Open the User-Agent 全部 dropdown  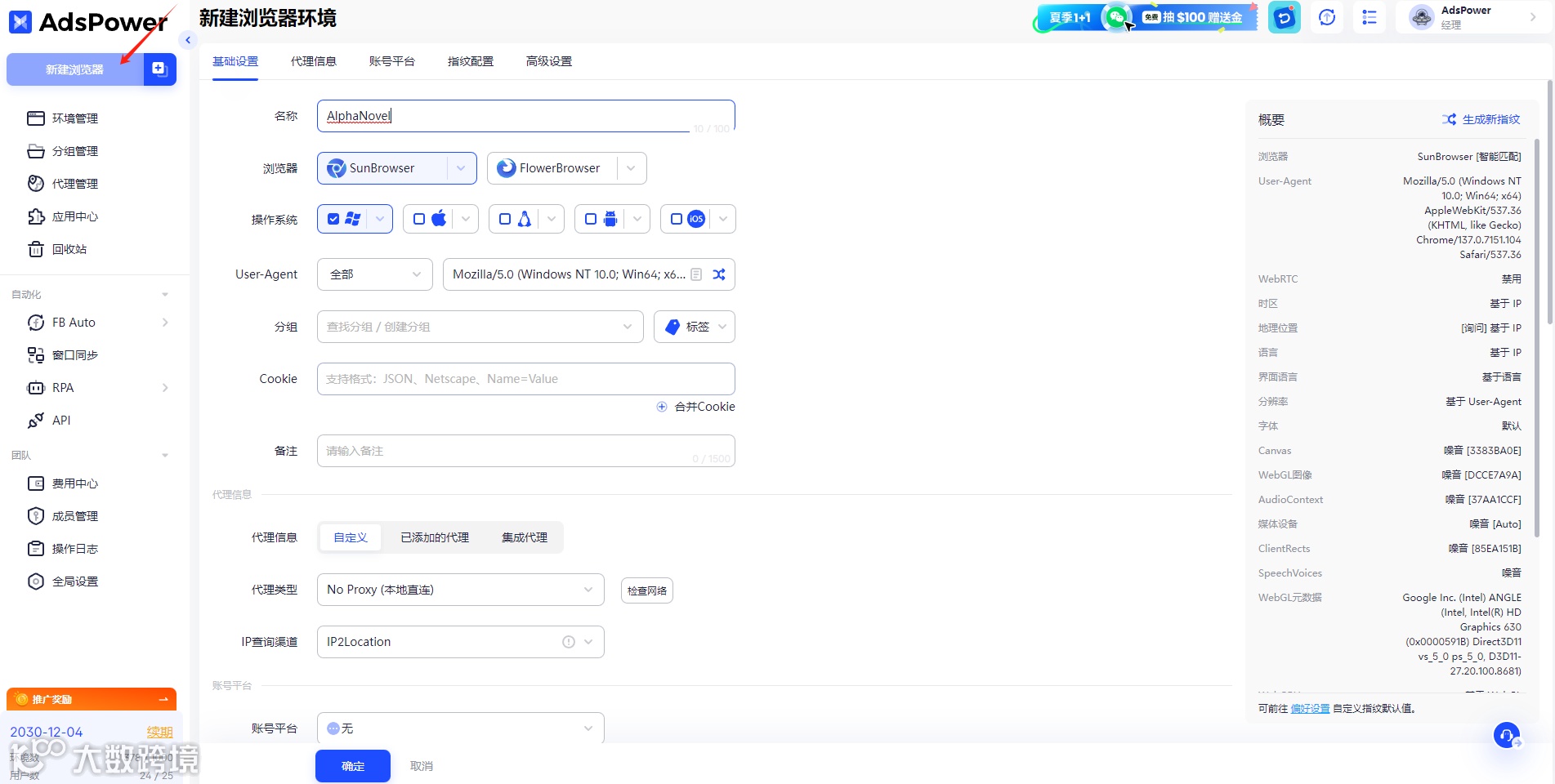[375, 274]
